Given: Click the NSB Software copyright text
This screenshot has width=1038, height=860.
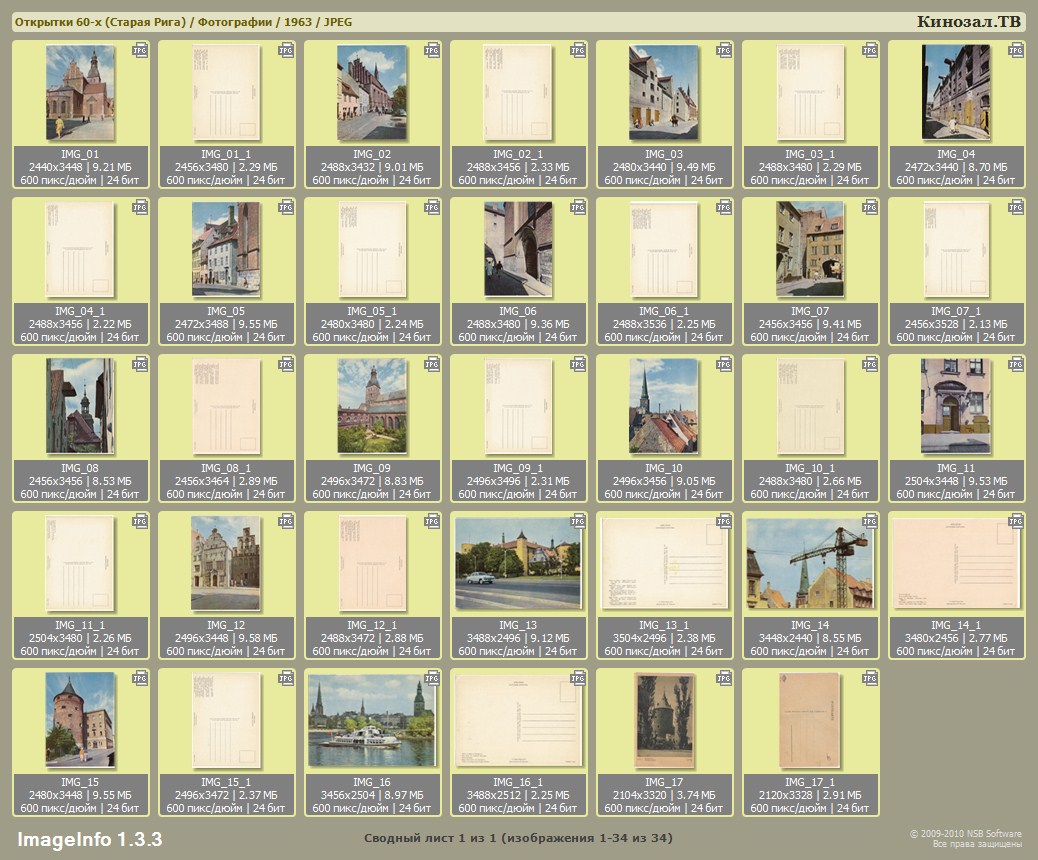Looking at the screenshot, I should point(965,838).
